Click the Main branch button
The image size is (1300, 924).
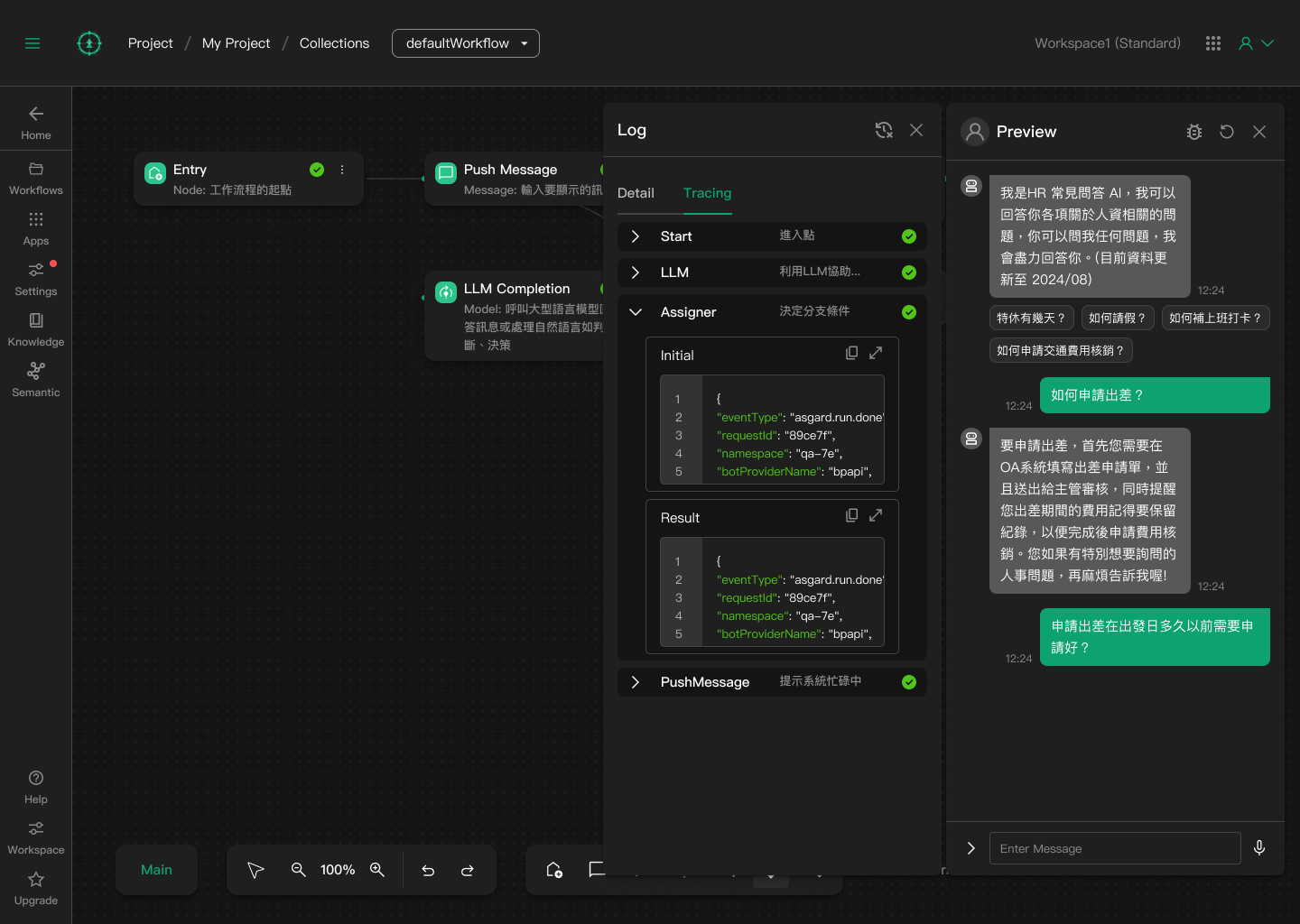click(156, 870)
